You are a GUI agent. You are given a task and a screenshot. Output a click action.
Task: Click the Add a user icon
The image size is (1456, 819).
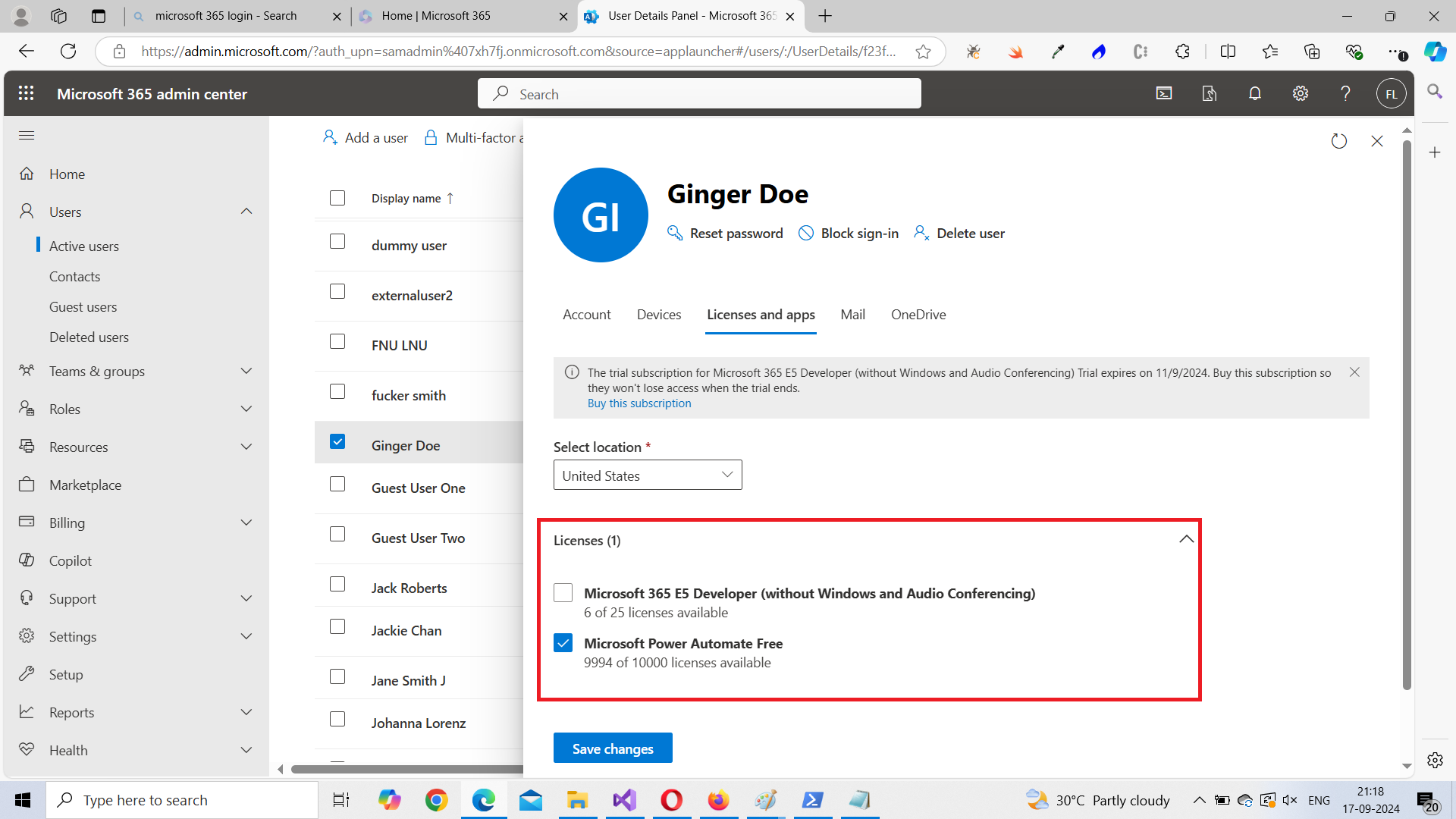(330, 137)
